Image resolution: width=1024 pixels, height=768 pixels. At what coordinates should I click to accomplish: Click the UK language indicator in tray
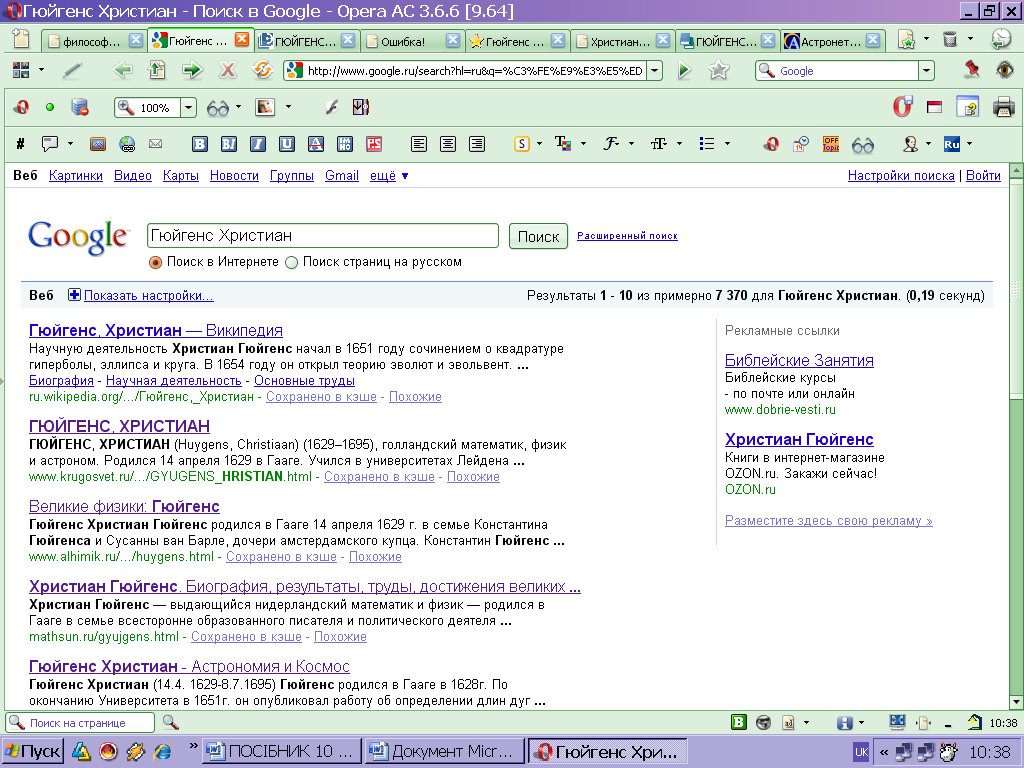click(x=861, y=752)
